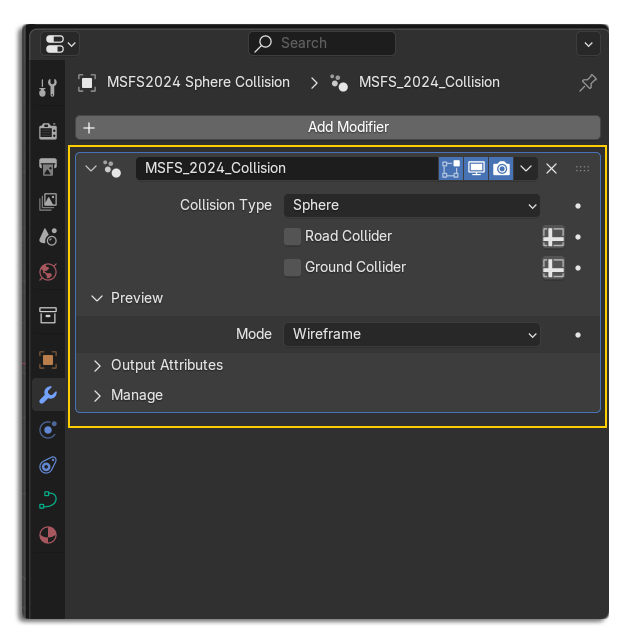Image resolution: width=639 pixels, height=643 pixels.
Task: Toggle the Ground Collider attribute input icon
Action: point(553,268)
